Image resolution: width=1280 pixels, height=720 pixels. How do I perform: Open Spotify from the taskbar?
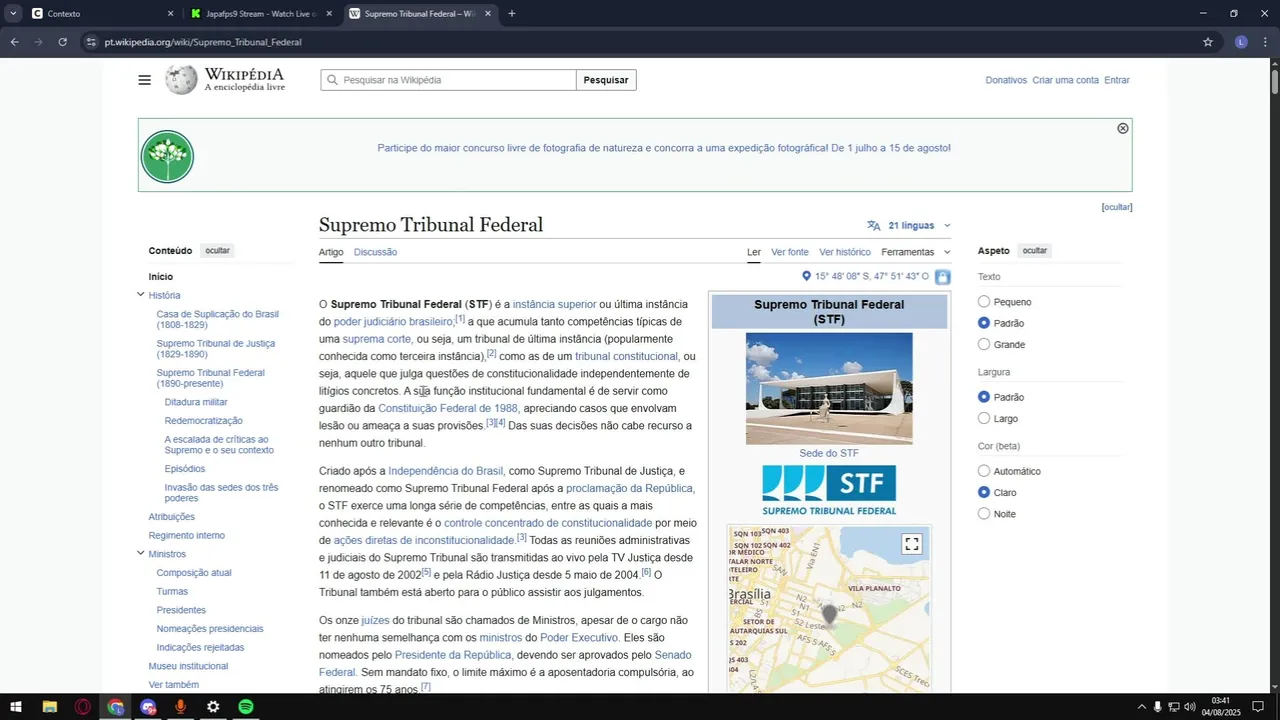246,707
